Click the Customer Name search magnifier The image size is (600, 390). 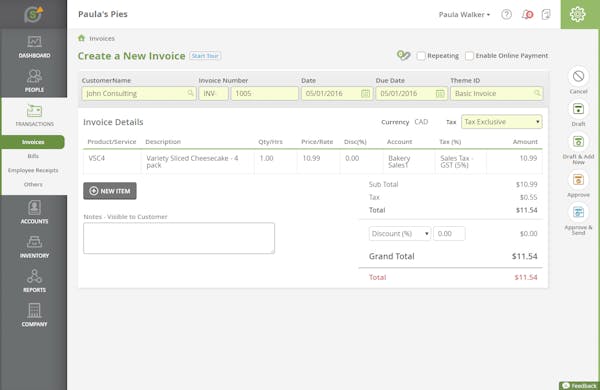click(190, 93)
